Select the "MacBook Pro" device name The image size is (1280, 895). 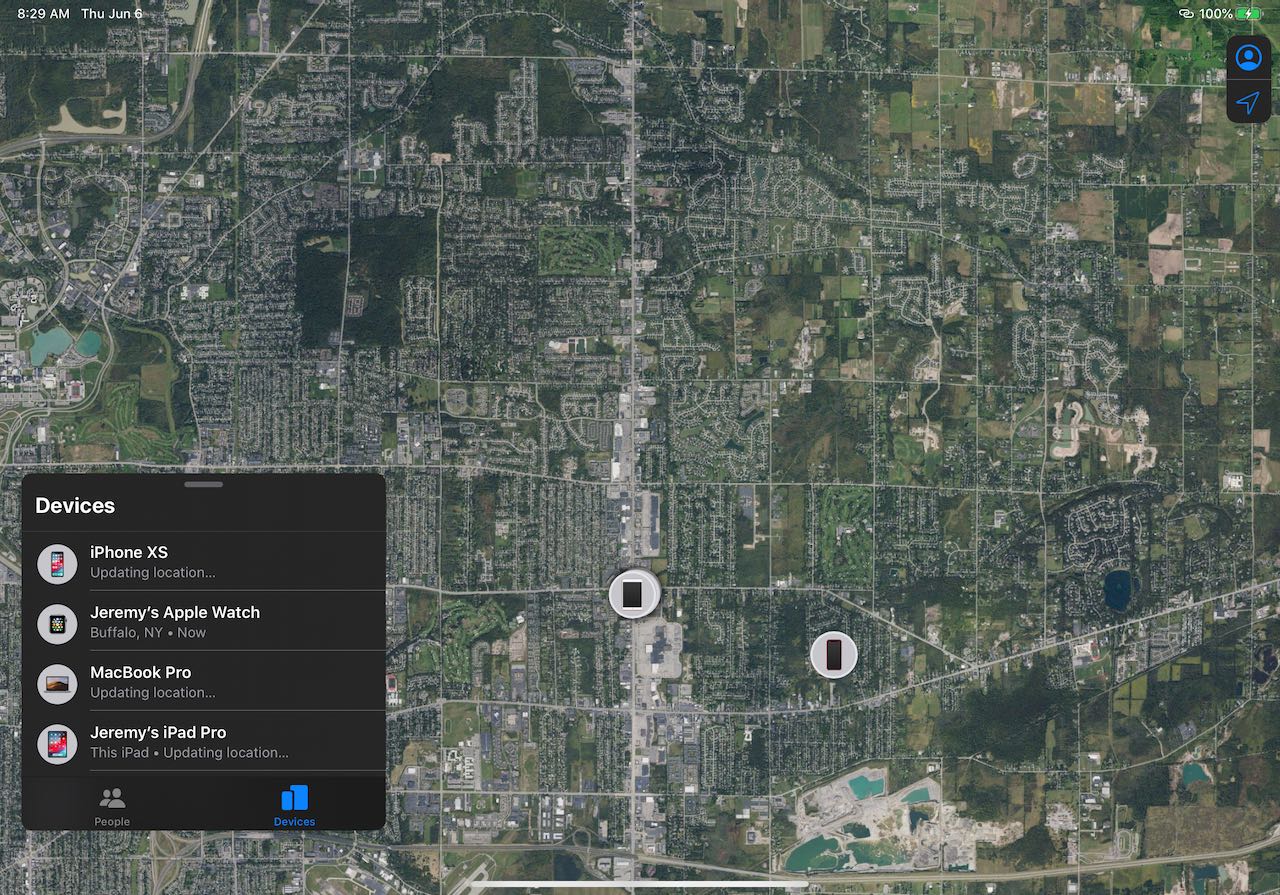(141, 673)
